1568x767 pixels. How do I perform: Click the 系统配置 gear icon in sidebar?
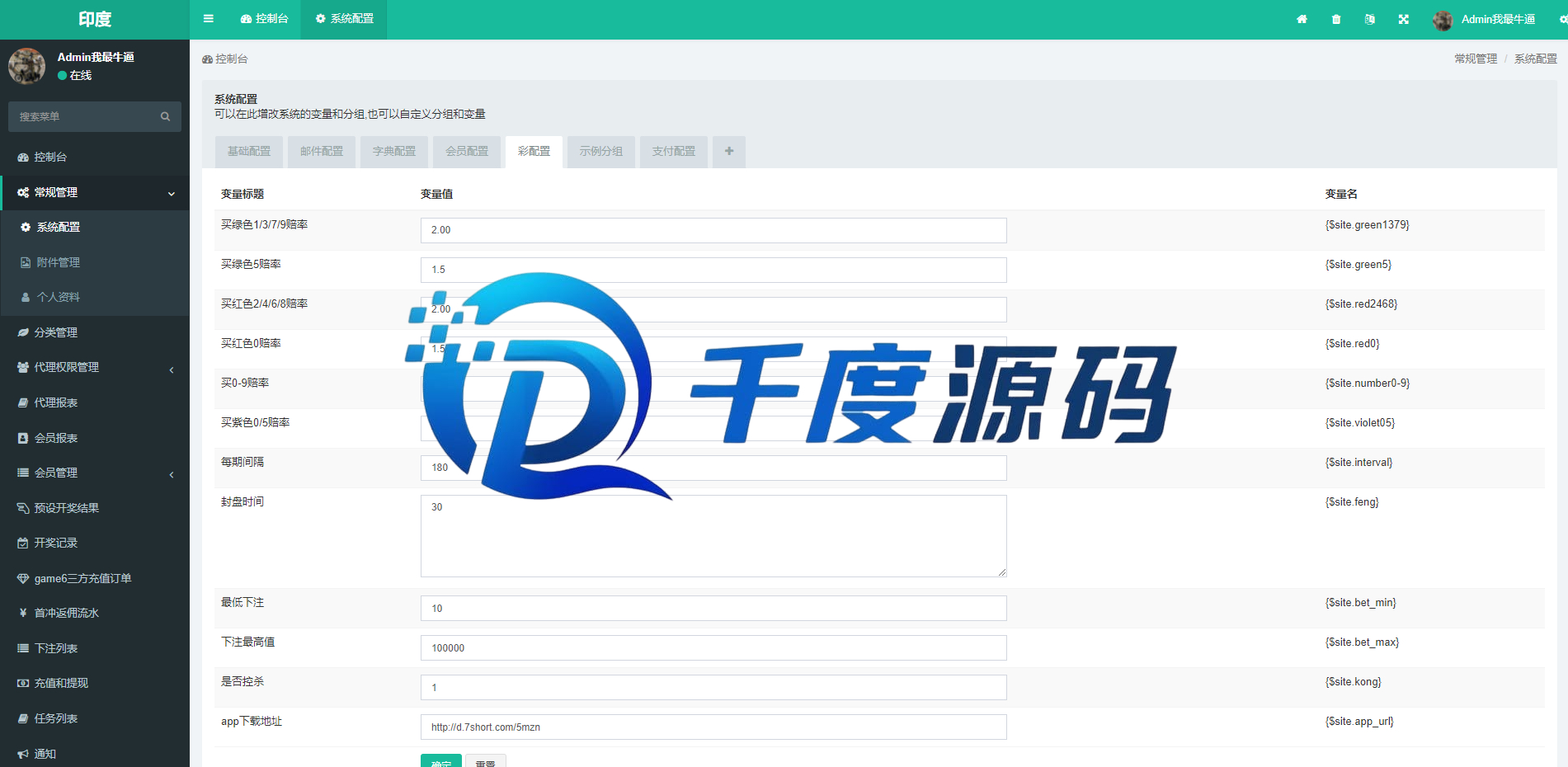point(26,227)
